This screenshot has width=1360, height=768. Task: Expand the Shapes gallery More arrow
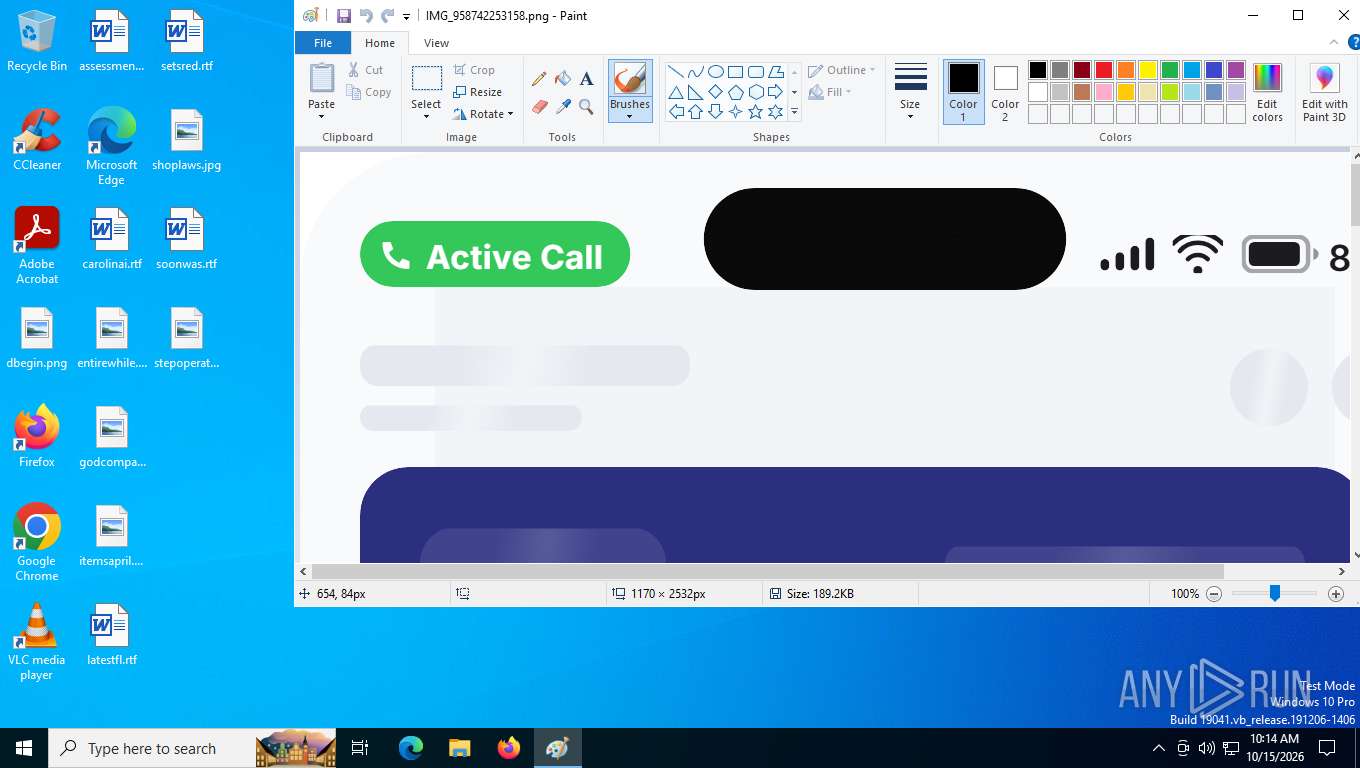(x=795, y=112)
